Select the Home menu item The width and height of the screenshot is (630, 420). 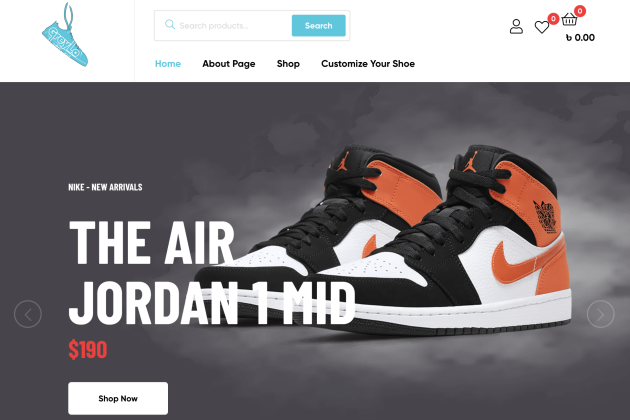168,64
